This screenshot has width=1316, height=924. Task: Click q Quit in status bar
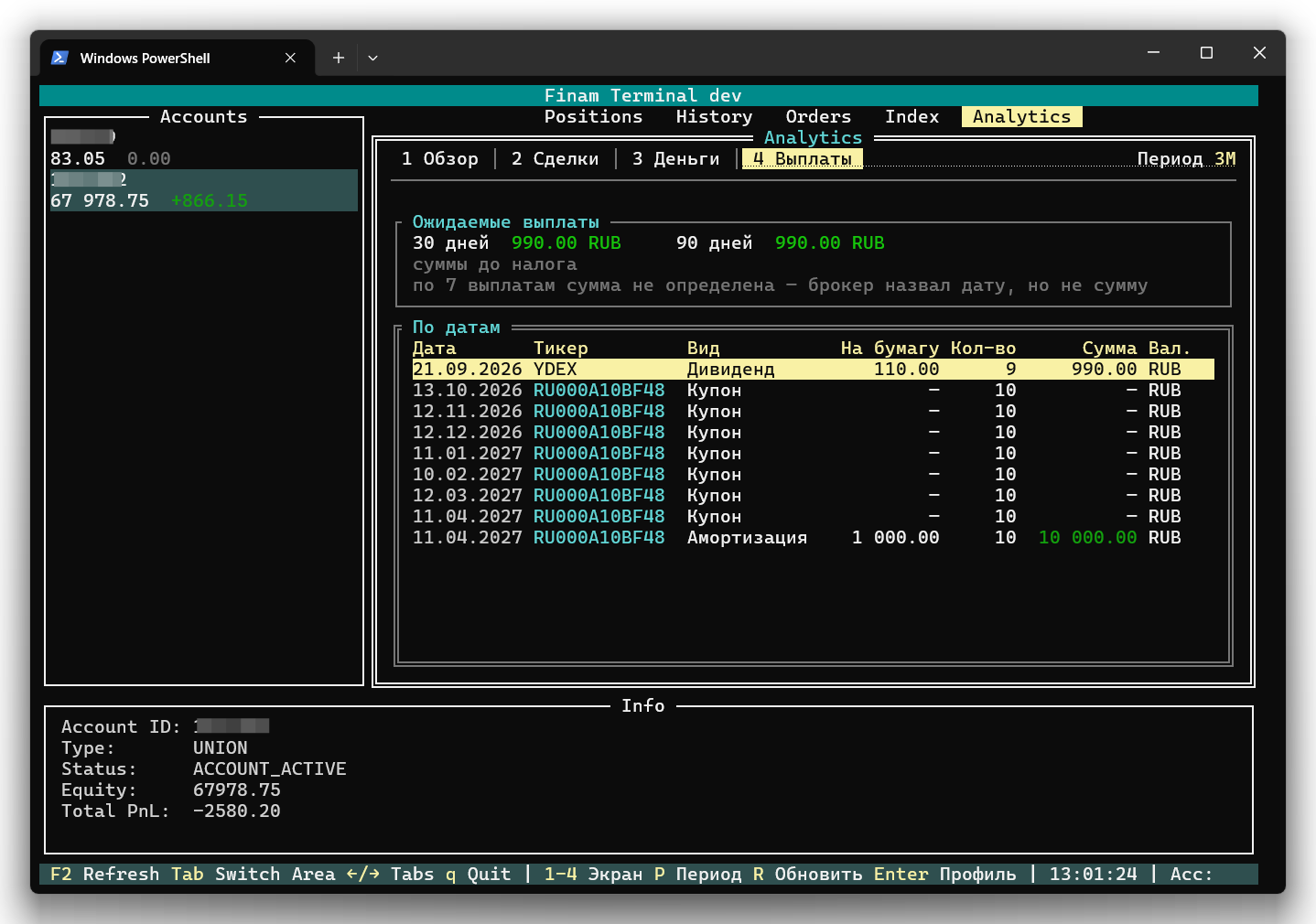point(478,875)
